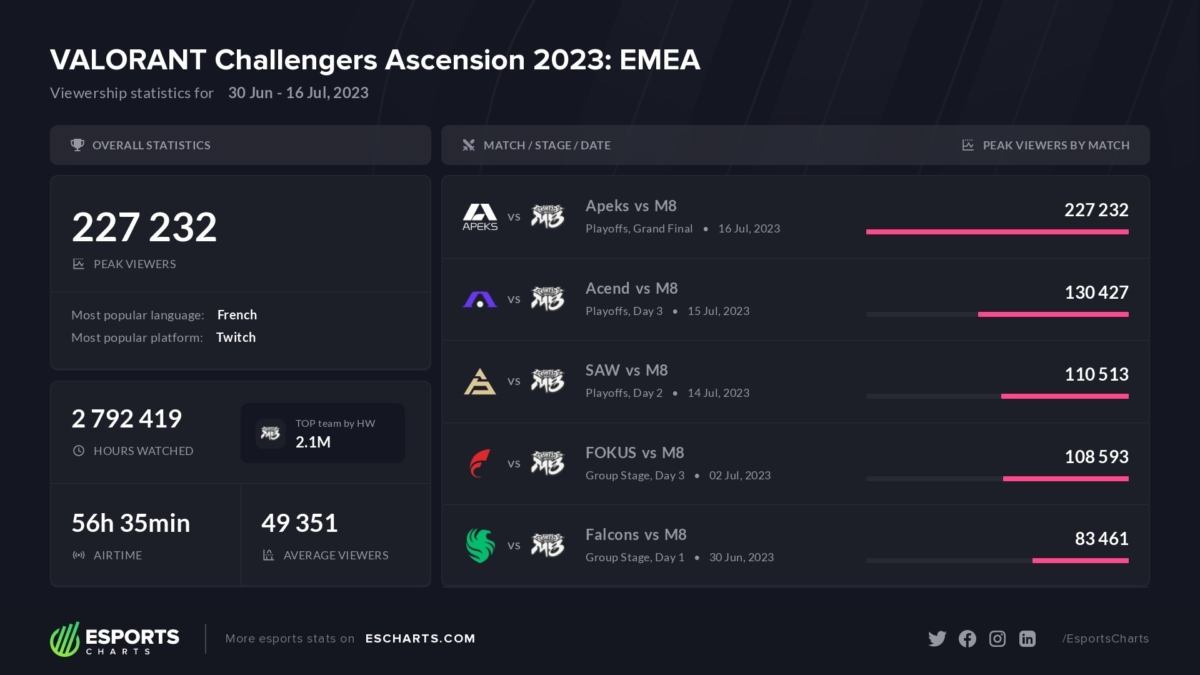
Task: Select the Match / Stage / Date header
Action: [x=546, y=145]
